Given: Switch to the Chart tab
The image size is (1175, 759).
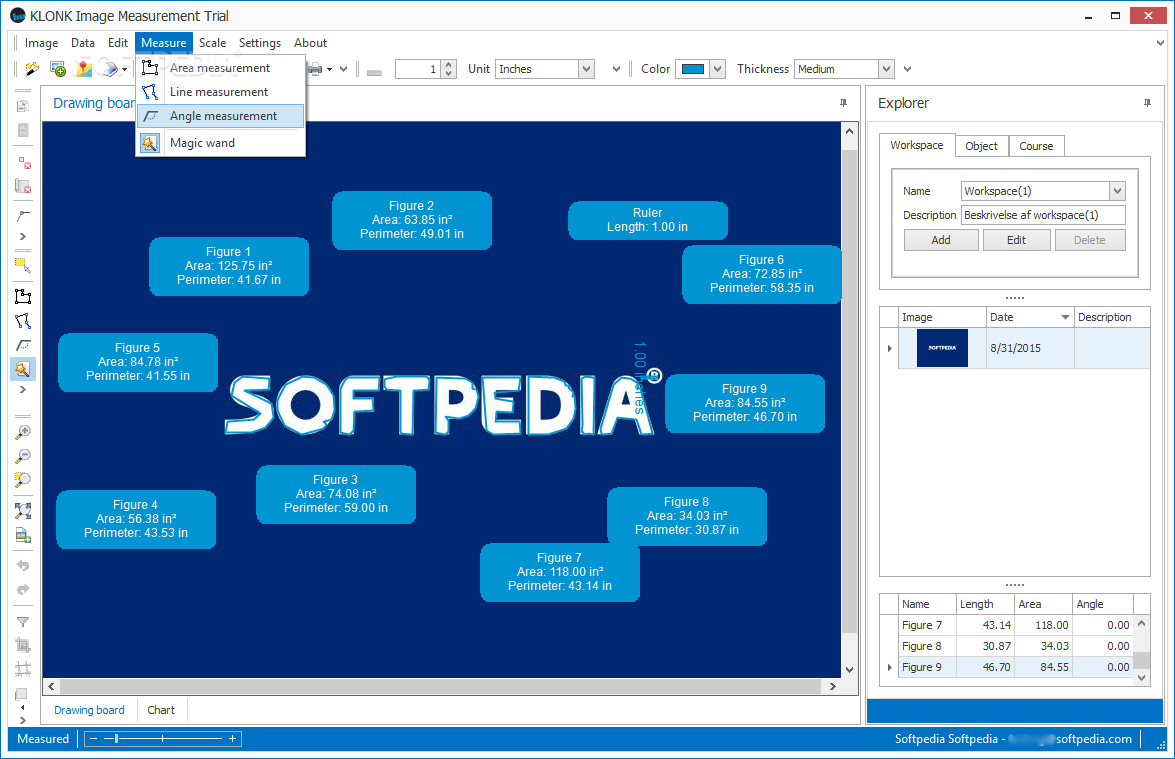Looking at the screenshot, I should click(160, 710).
